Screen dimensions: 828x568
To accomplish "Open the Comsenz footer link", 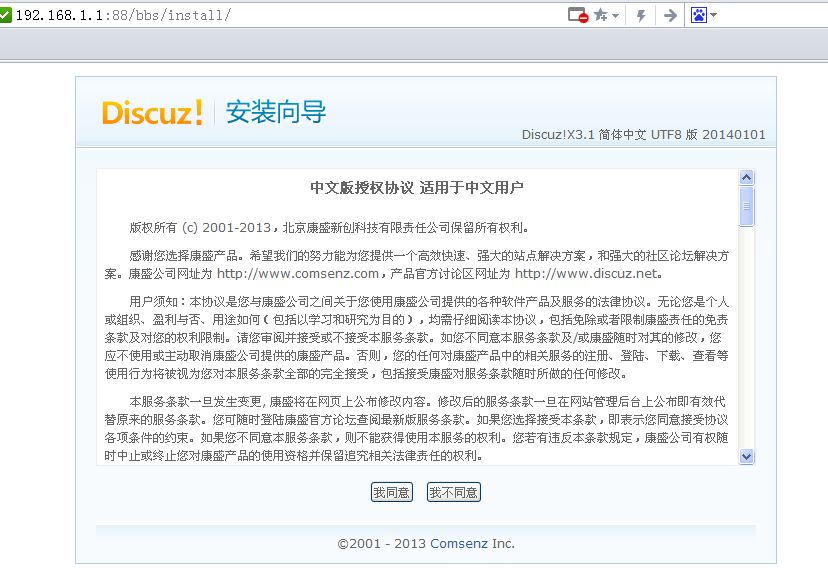I will (x=459, y=543).
